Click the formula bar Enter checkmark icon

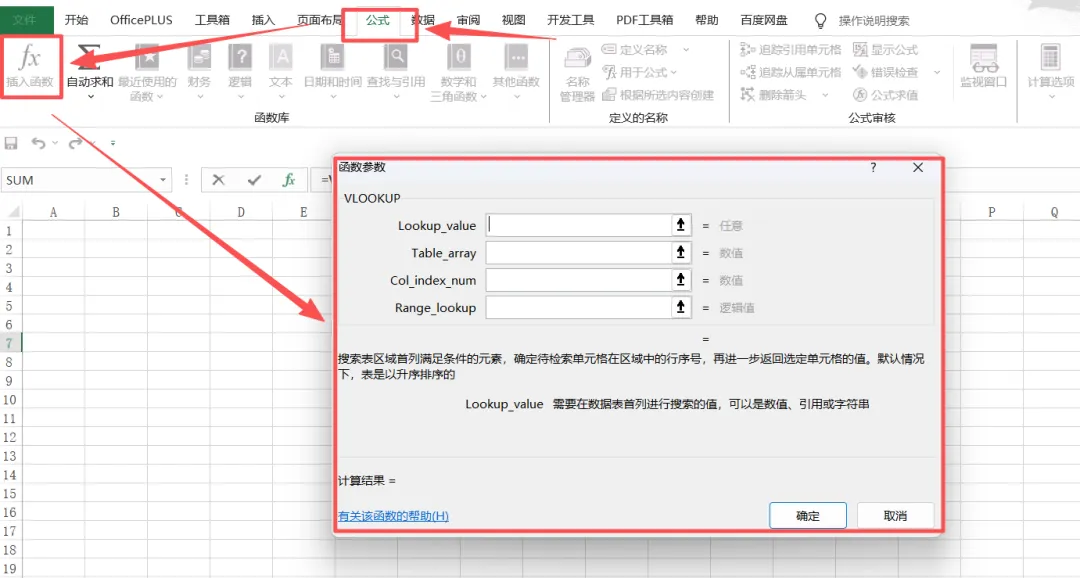coord(254,180)
